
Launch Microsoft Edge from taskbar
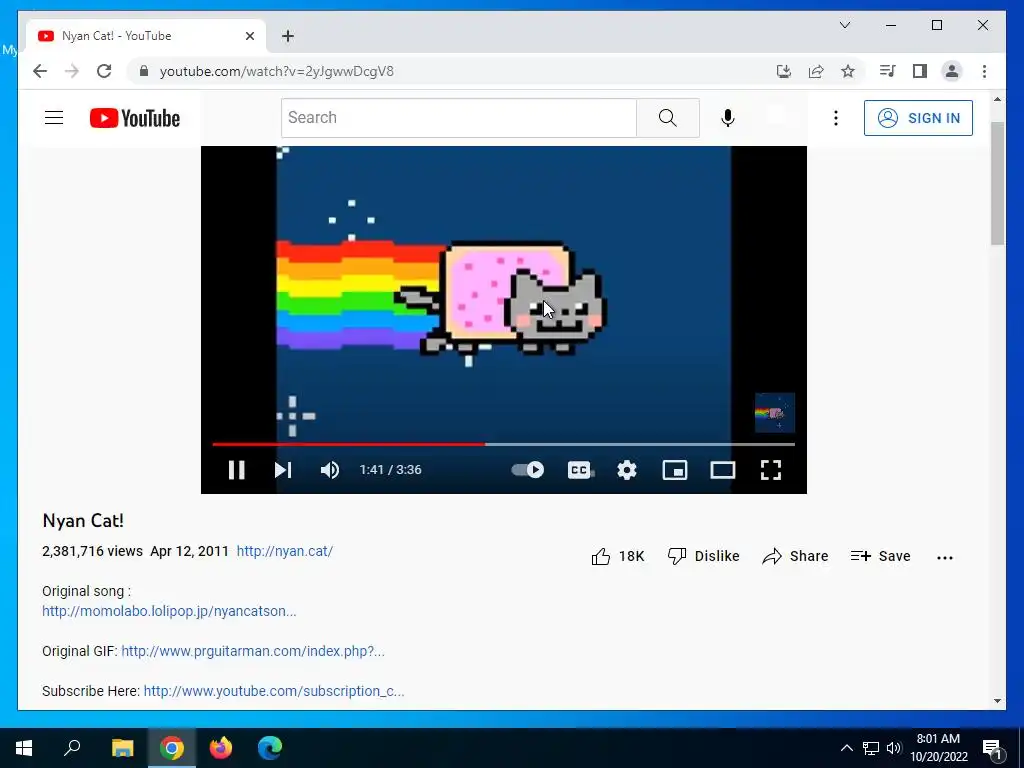[x=270, y=748]
